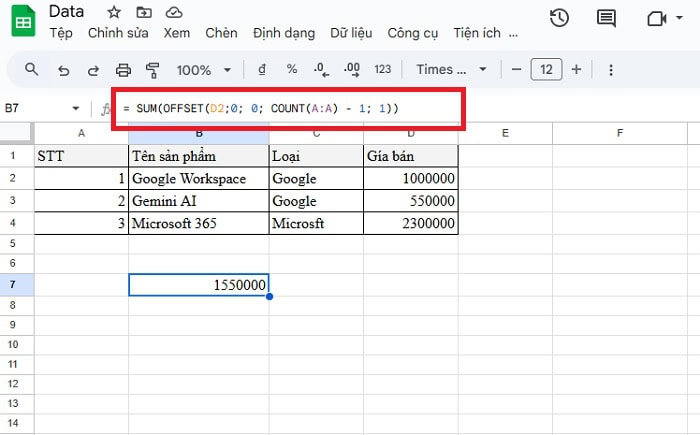Click the move to folder icon

pyautogui.click(x=144, y=12)
